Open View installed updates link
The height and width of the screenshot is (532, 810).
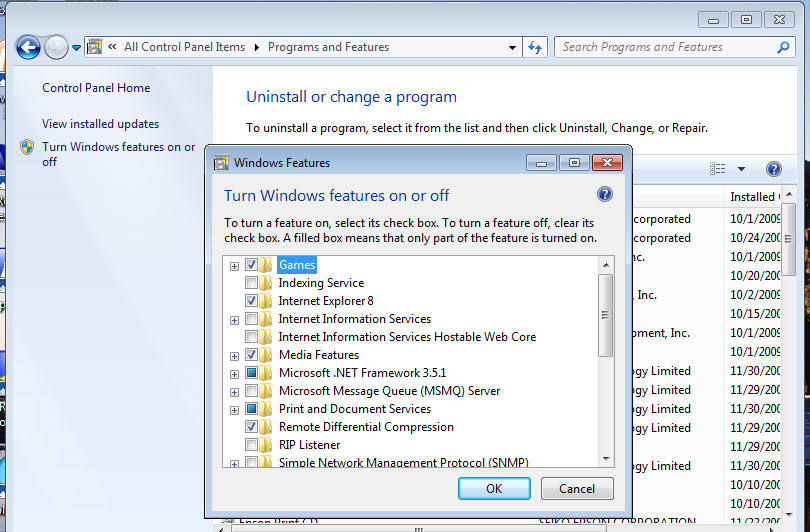click(100, 124)
